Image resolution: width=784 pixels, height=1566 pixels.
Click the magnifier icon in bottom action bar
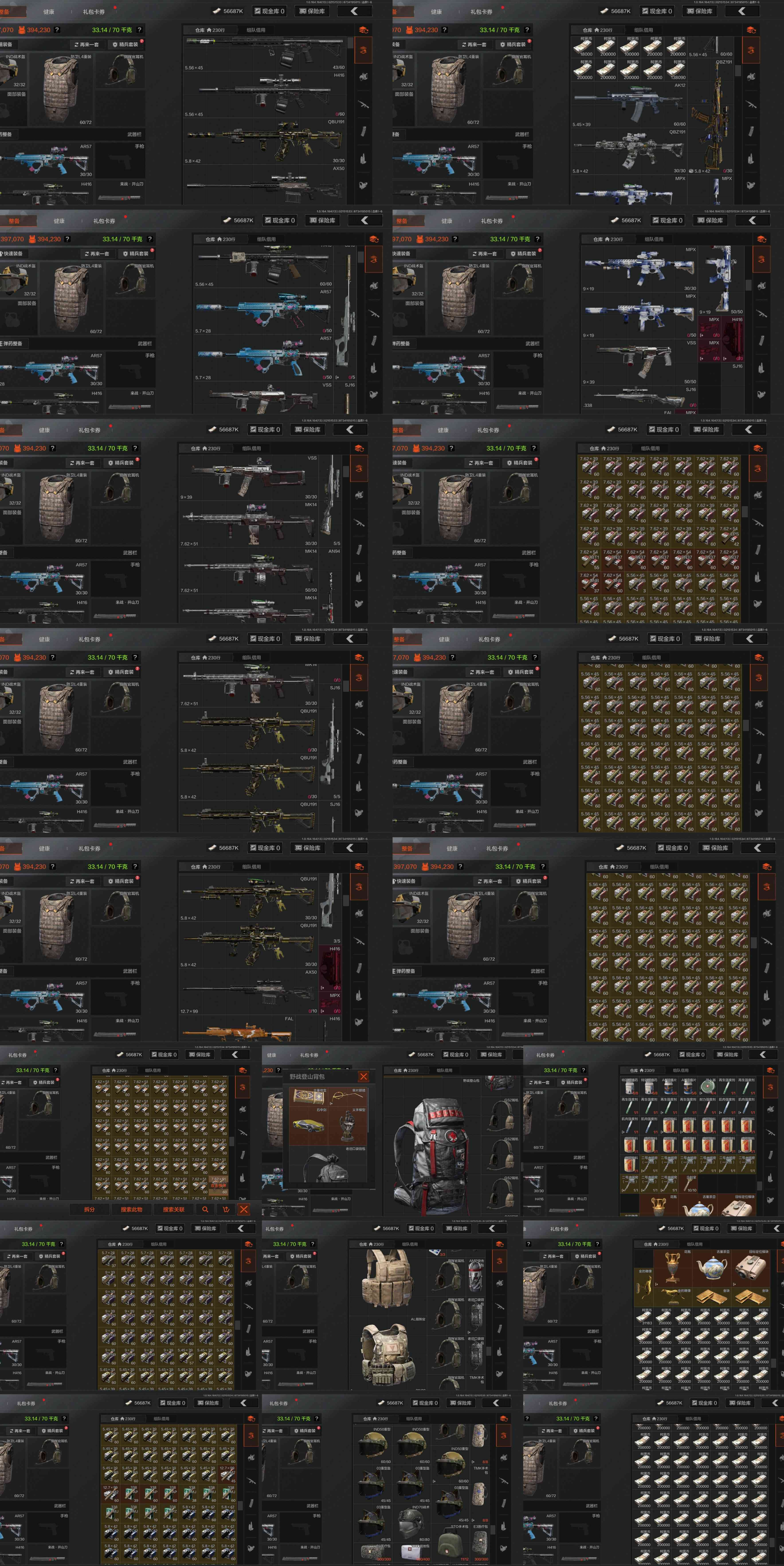tap(205, 1209)
